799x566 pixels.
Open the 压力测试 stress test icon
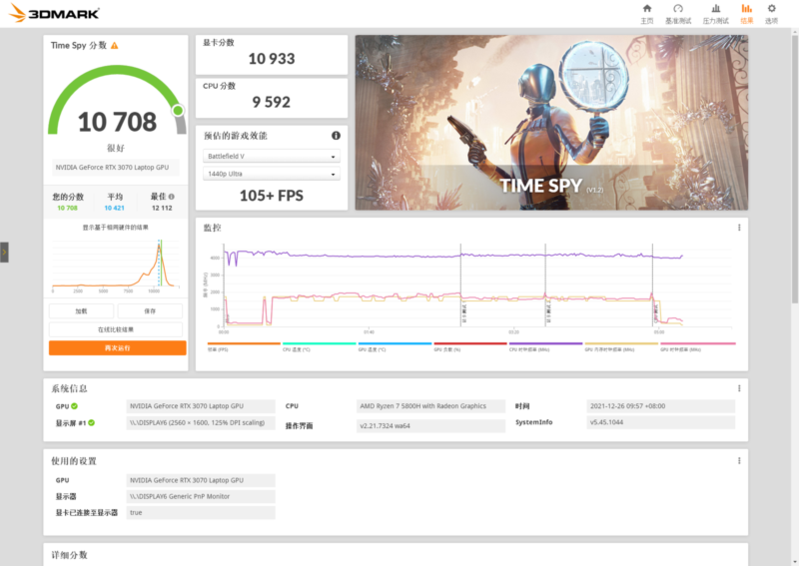[715, 13]
